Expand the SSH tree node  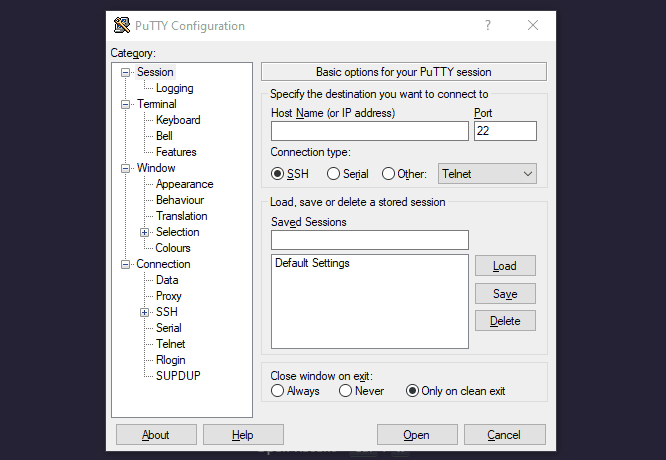[144, 313]
